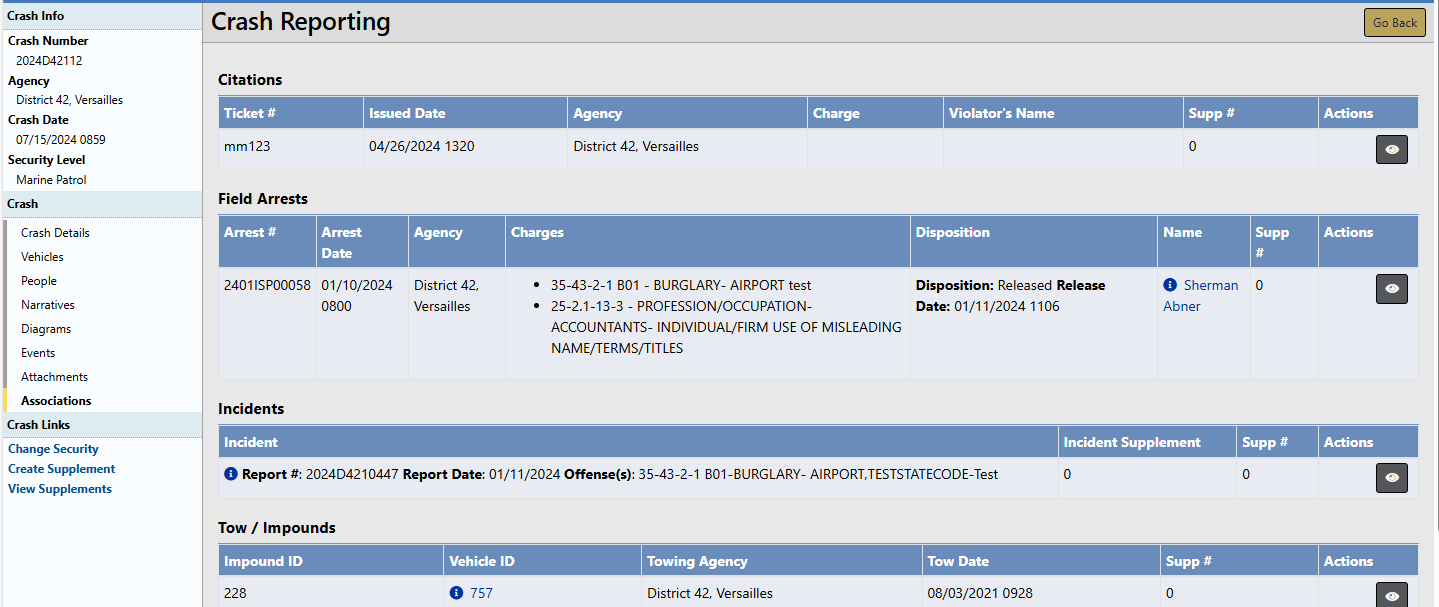
Task: Click Create Supplement link
Action: [61, 469]
